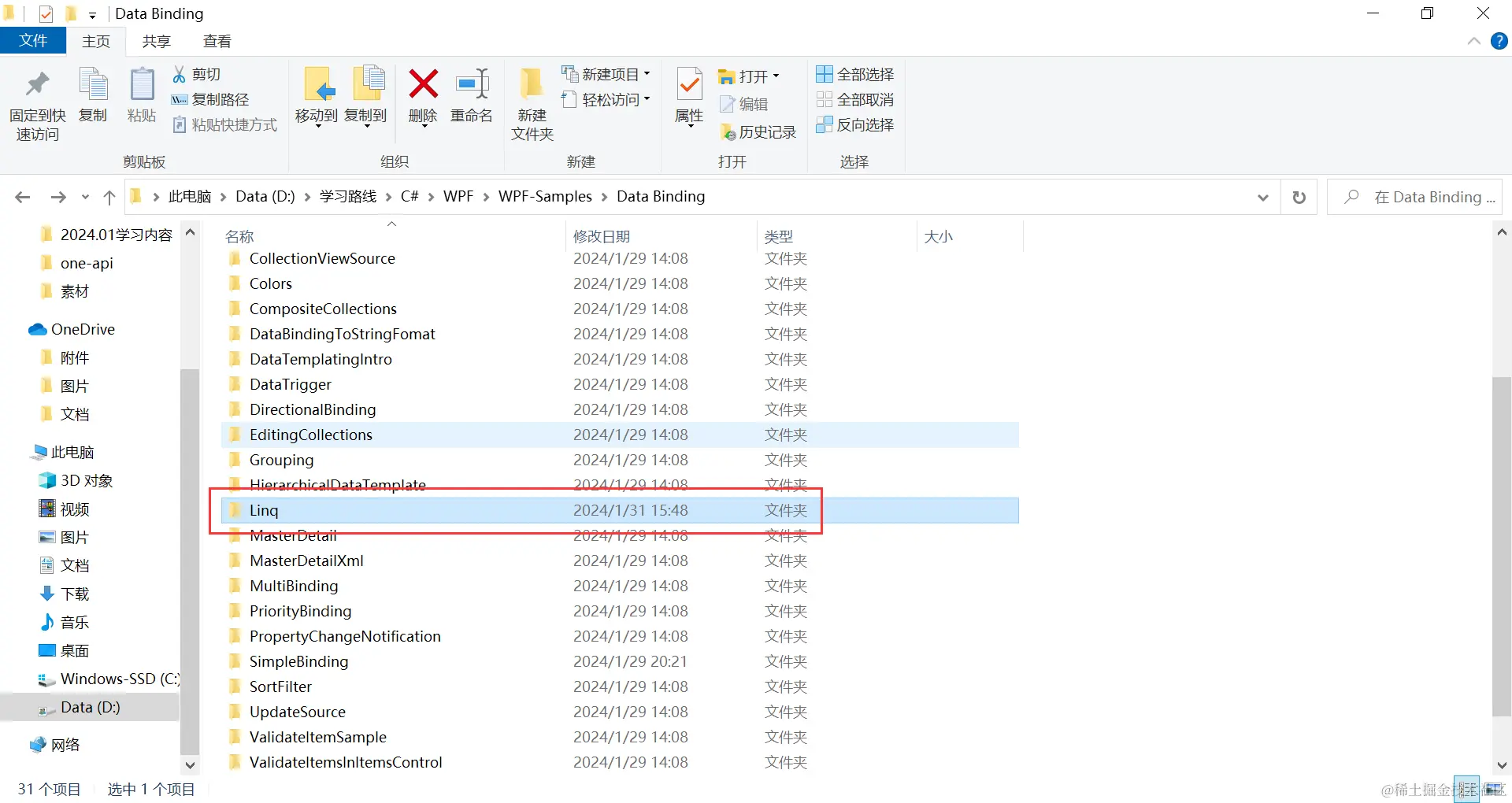The image size is (1512, 803).
Task: Click Data (D:) in the address bar
Action: click(265, 197)
